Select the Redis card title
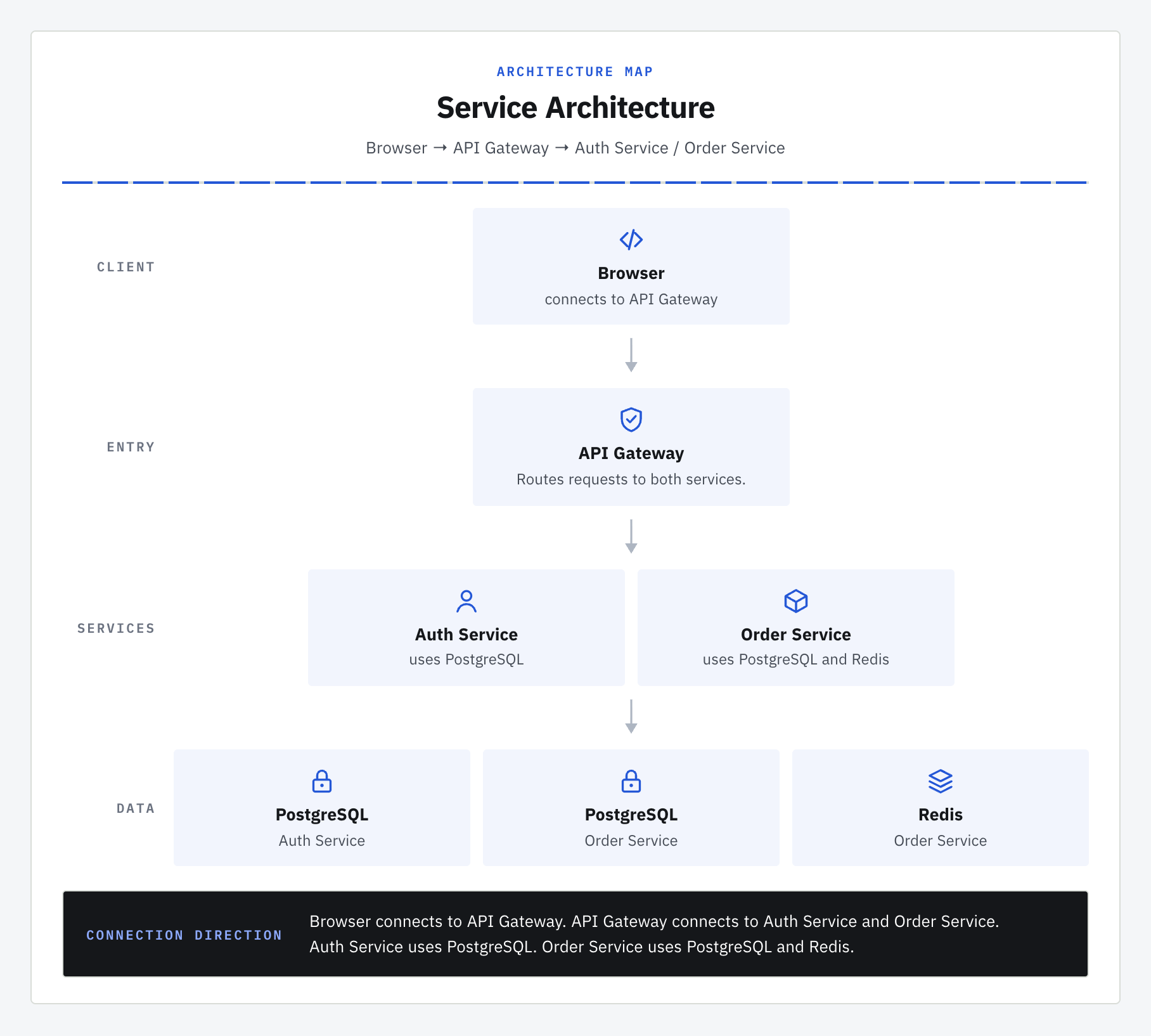 point(941,815)
